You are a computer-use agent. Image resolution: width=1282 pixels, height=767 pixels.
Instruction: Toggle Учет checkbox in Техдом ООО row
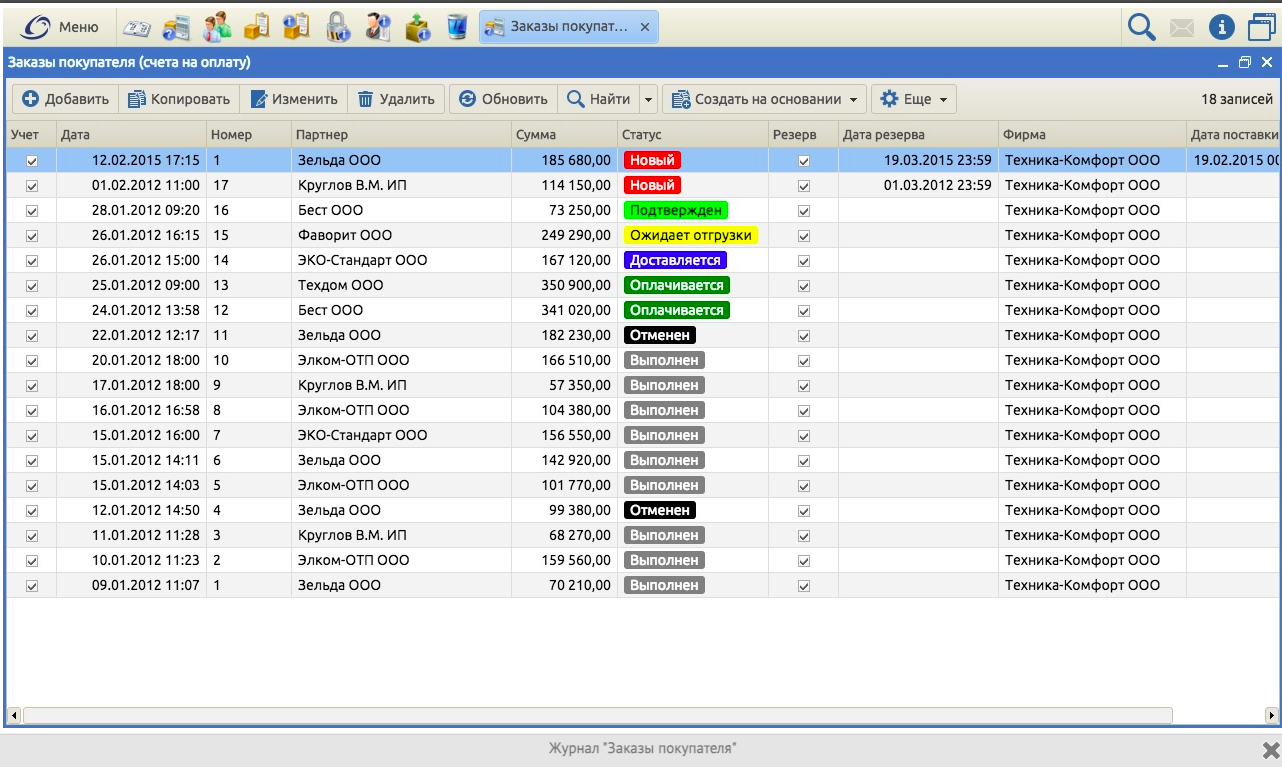[x=32, y=286]
